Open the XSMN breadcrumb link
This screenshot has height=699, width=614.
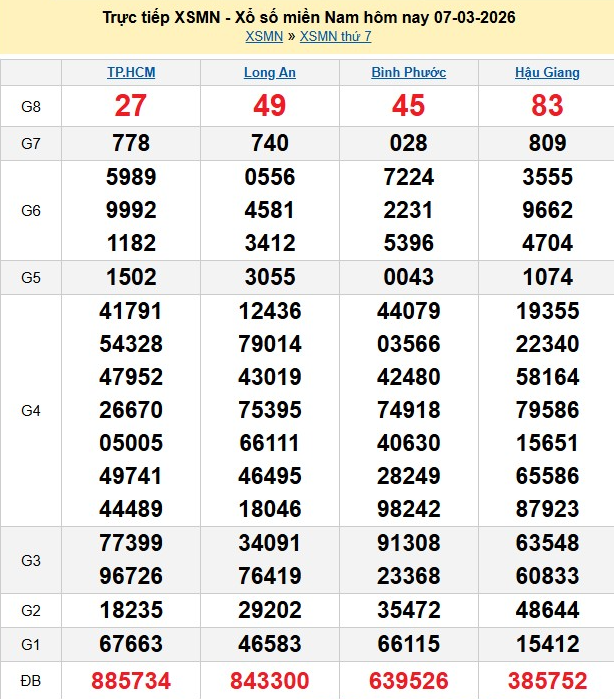tap(263, 37)
